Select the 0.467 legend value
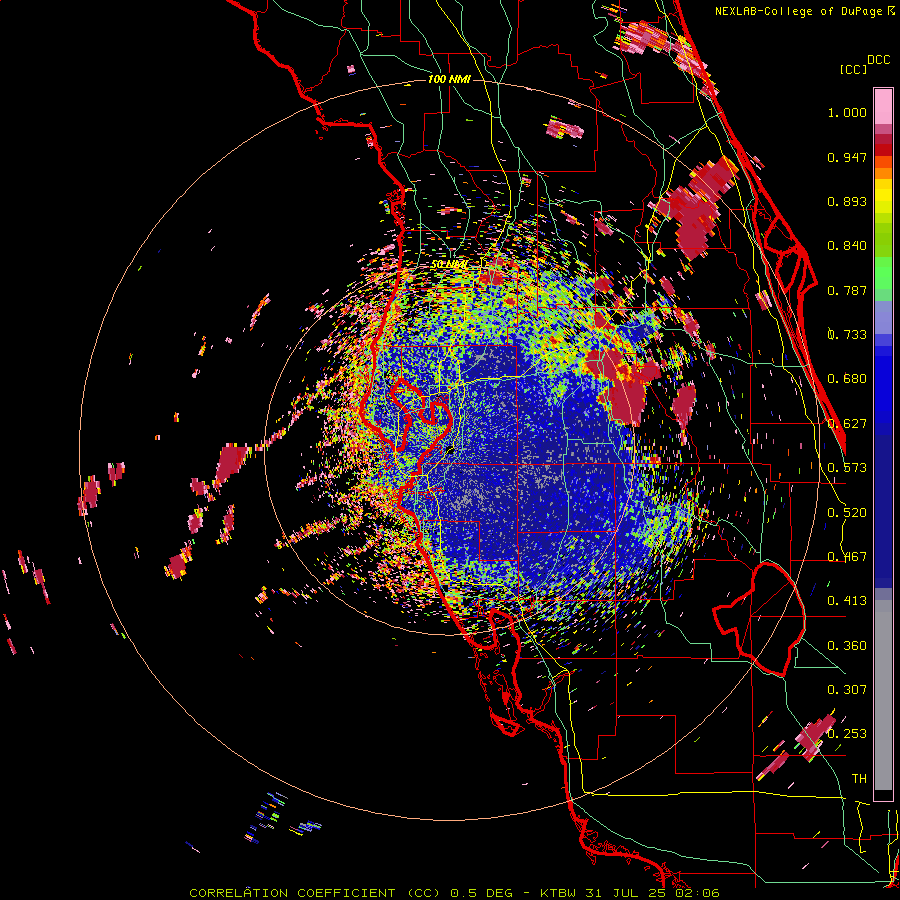Screen dimensions: 900x900 click(847, 557)
